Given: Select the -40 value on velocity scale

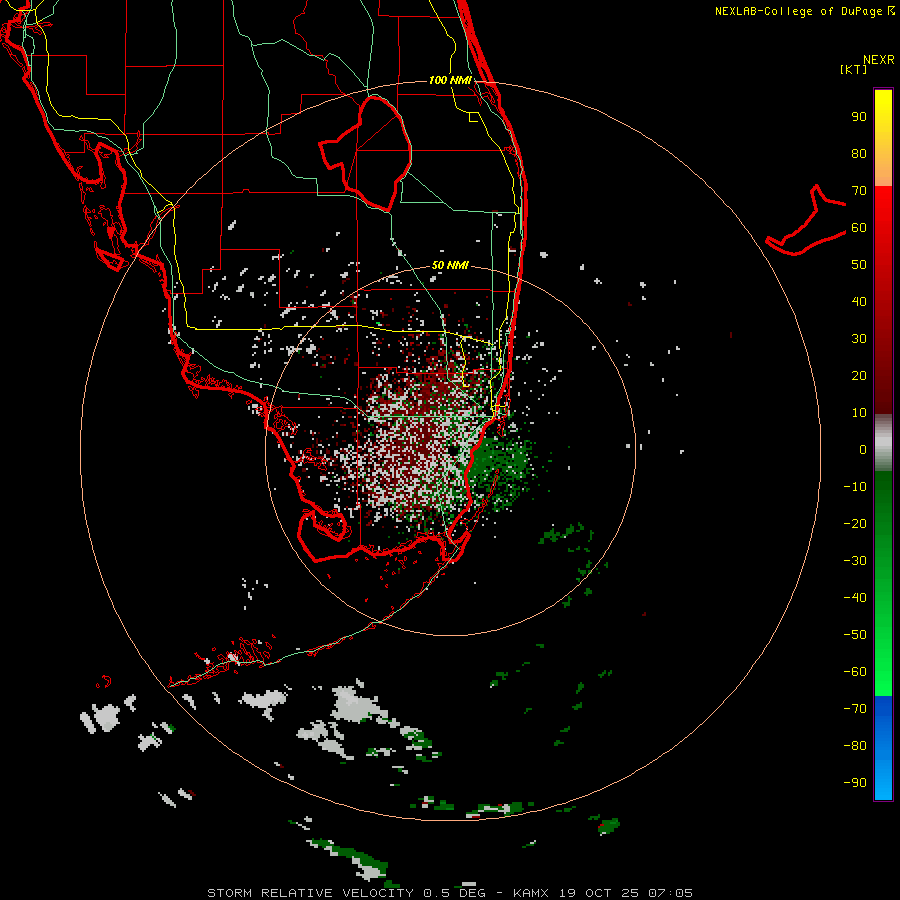Looking at the screenshot, I should click(855, 598).
